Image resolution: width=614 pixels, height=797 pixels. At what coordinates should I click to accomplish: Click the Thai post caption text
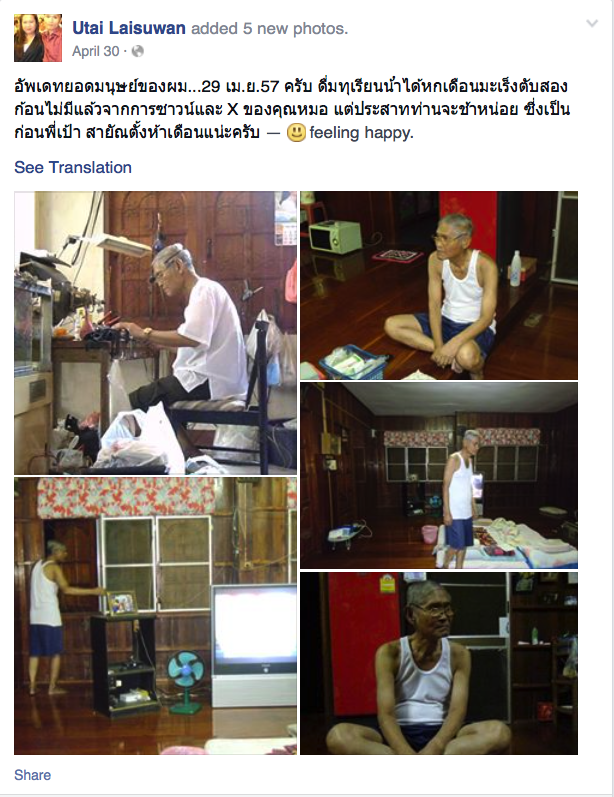(x=292, y=109)
